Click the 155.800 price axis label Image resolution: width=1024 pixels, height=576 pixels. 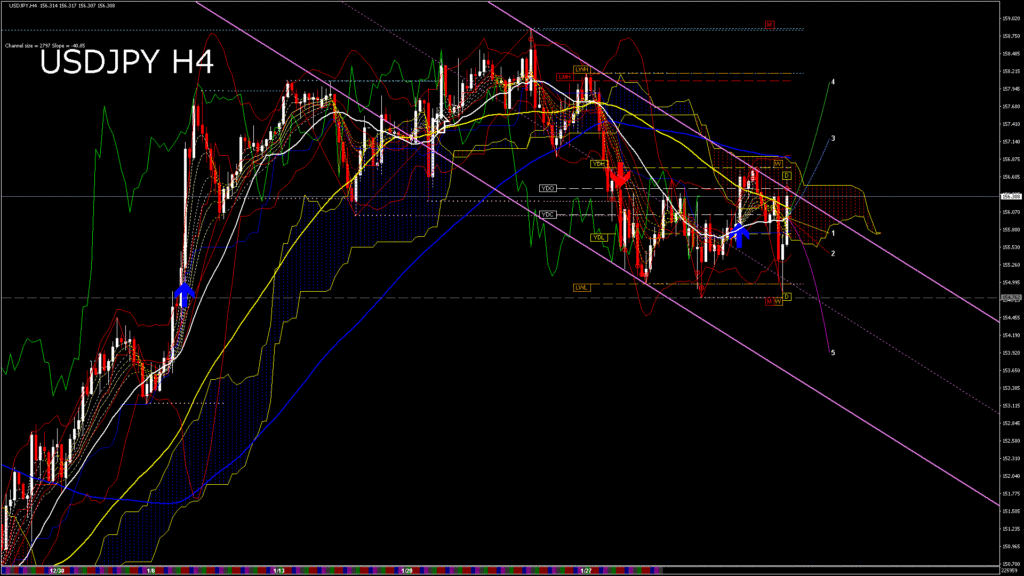1012,230
